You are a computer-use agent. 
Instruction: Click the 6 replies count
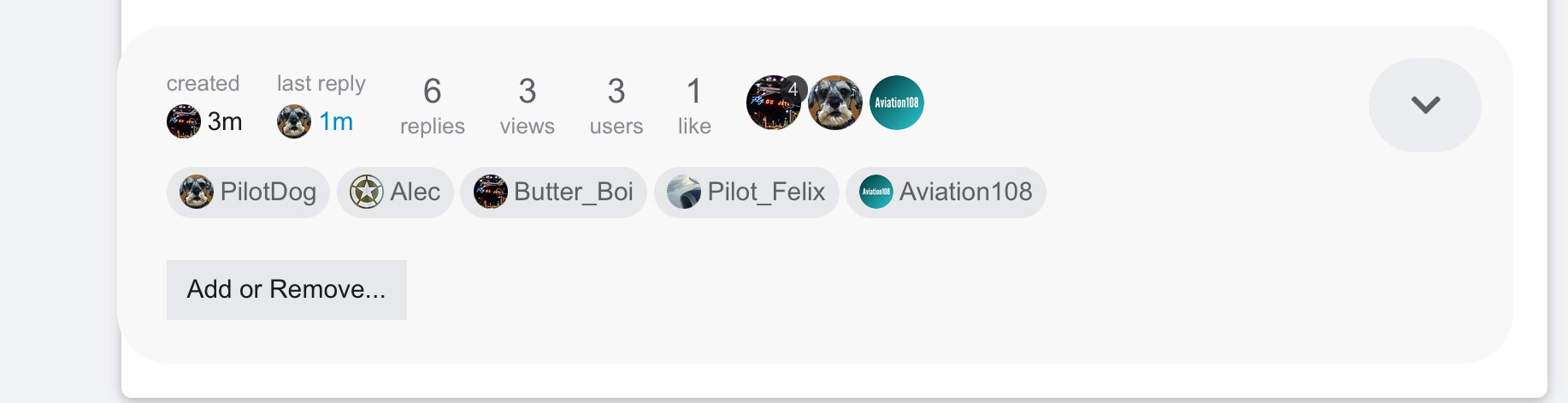coord(432,106)
